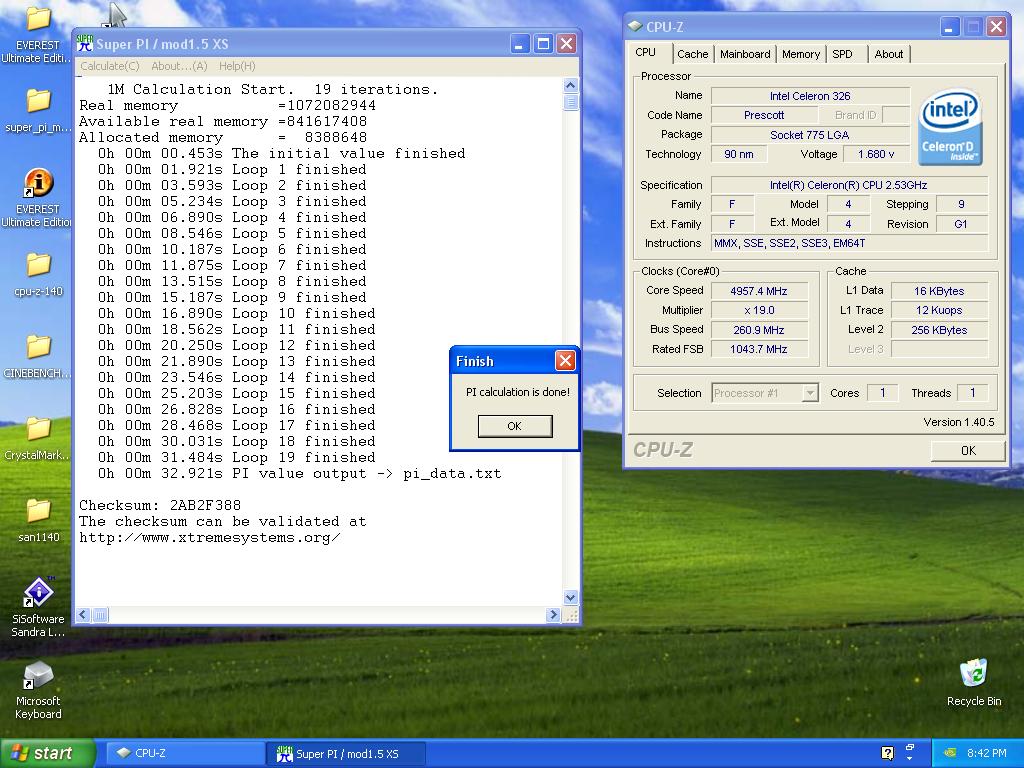Click the Bus Speed 260.9 MHz field
This screenshot has height=768, width=1024.
(759, 330)
